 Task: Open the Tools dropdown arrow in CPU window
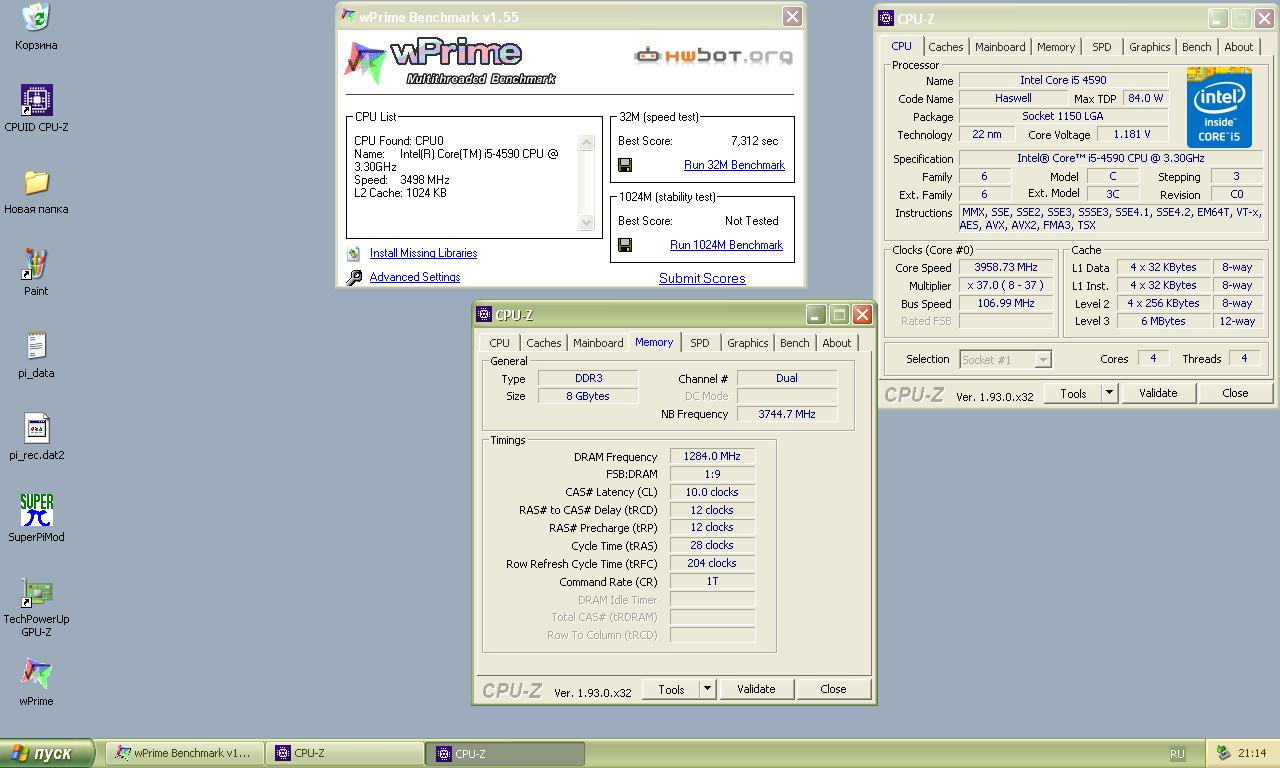tap(1109, 393)
